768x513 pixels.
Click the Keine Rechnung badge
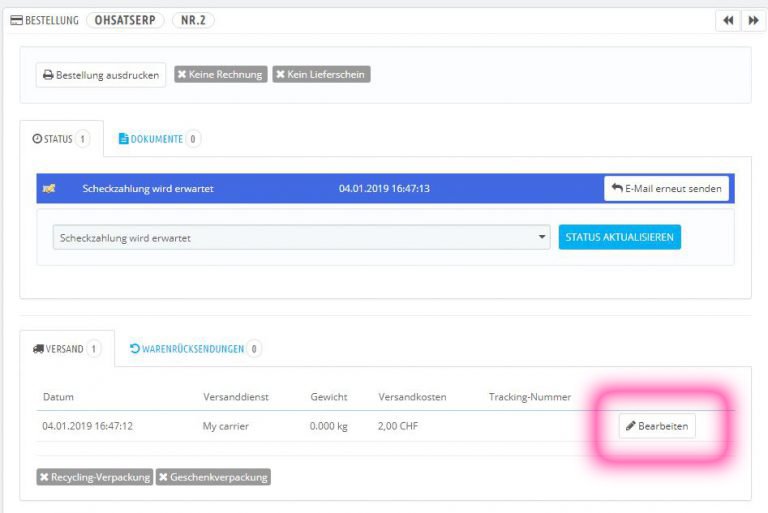220,74
